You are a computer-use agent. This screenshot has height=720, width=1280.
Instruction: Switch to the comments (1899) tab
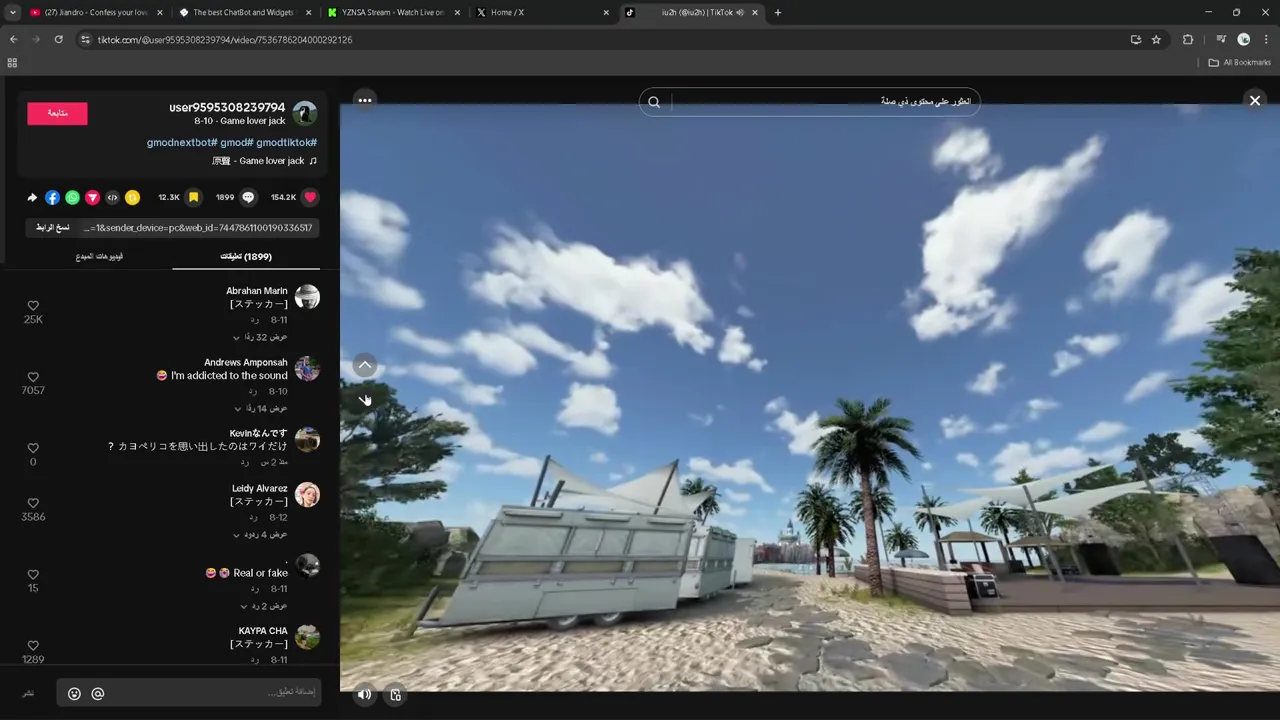pos(246,257)
